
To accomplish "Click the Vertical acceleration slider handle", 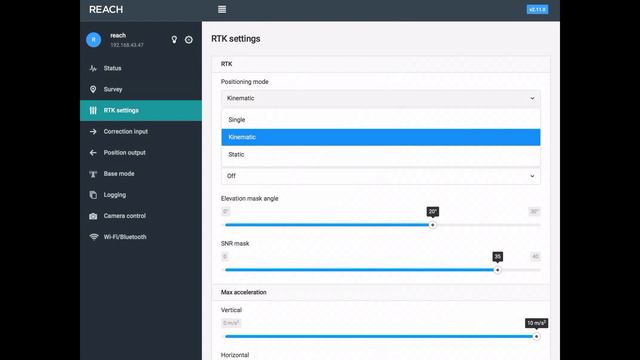I will [536, 337].
